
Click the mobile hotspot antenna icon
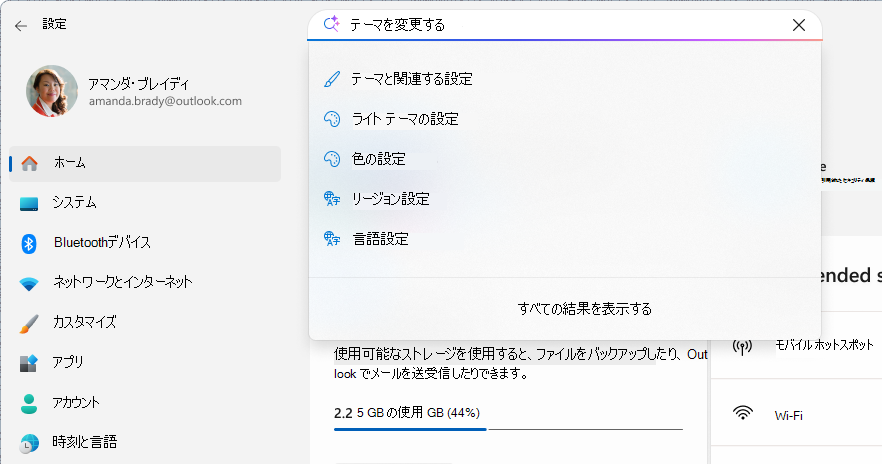[x=742, y=346]
